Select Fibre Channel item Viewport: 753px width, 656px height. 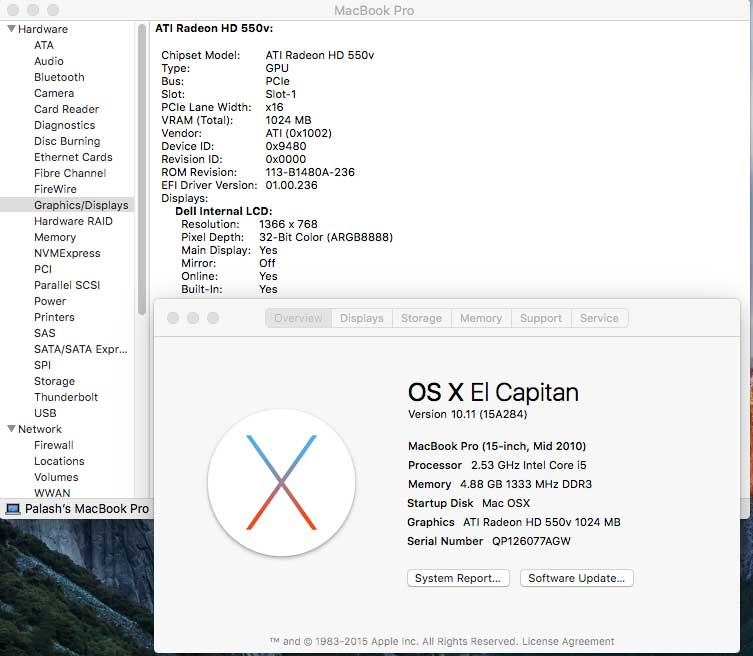pos(70,173)
